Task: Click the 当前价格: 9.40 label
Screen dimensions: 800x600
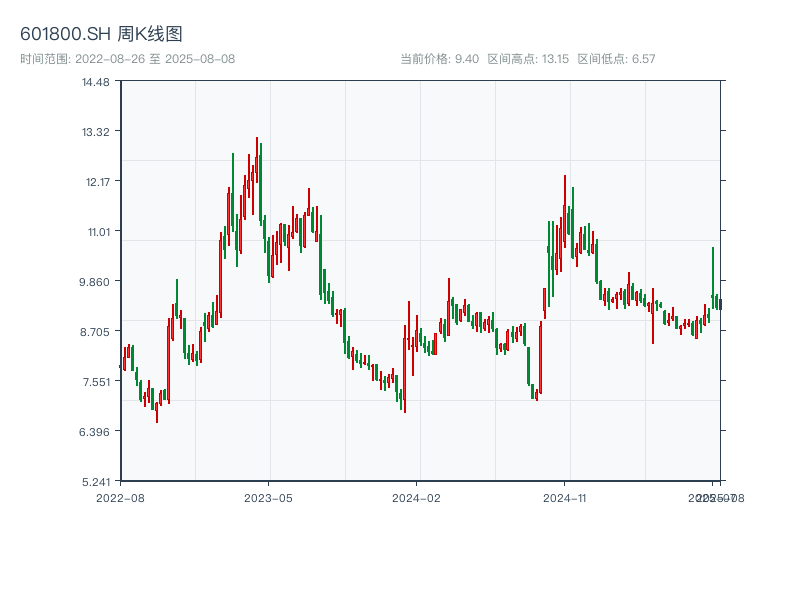Action: (x=439, y=59)
